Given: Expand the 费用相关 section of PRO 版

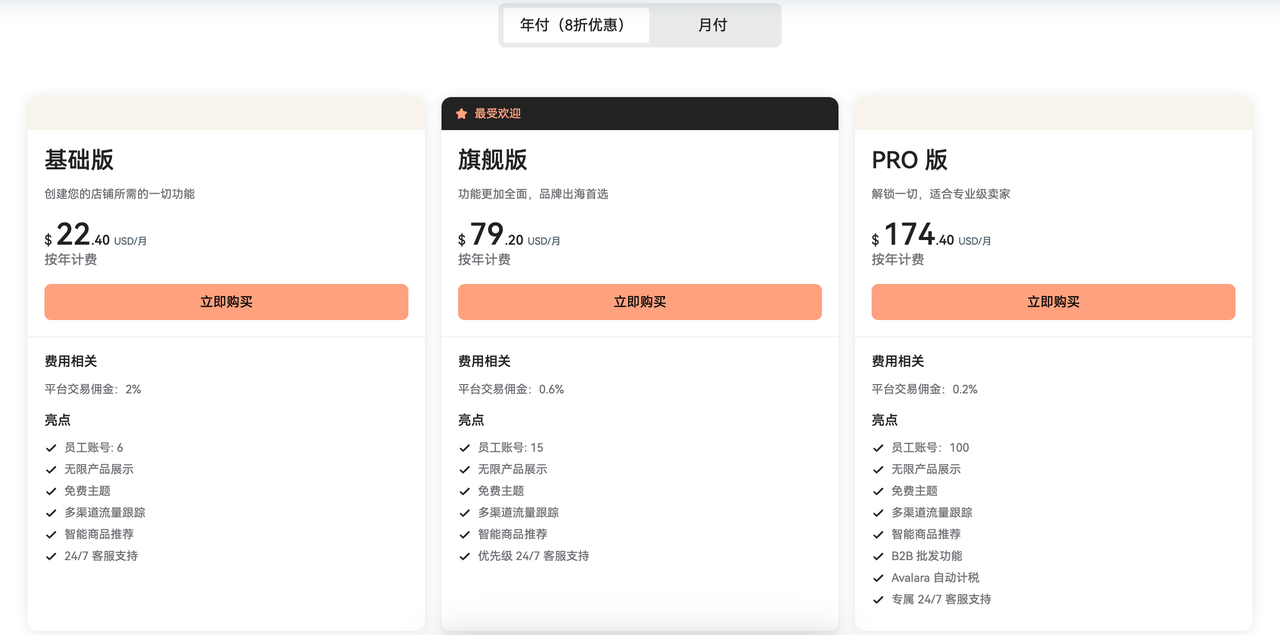Looking at the screenshot, I should tap(898, 361).
